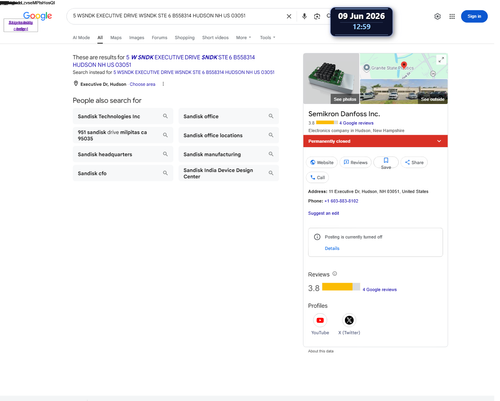Click the corrected query link after 'These are results for'
Image resolution: width=500 pixels, height=401 pixels.
point(164,61)
